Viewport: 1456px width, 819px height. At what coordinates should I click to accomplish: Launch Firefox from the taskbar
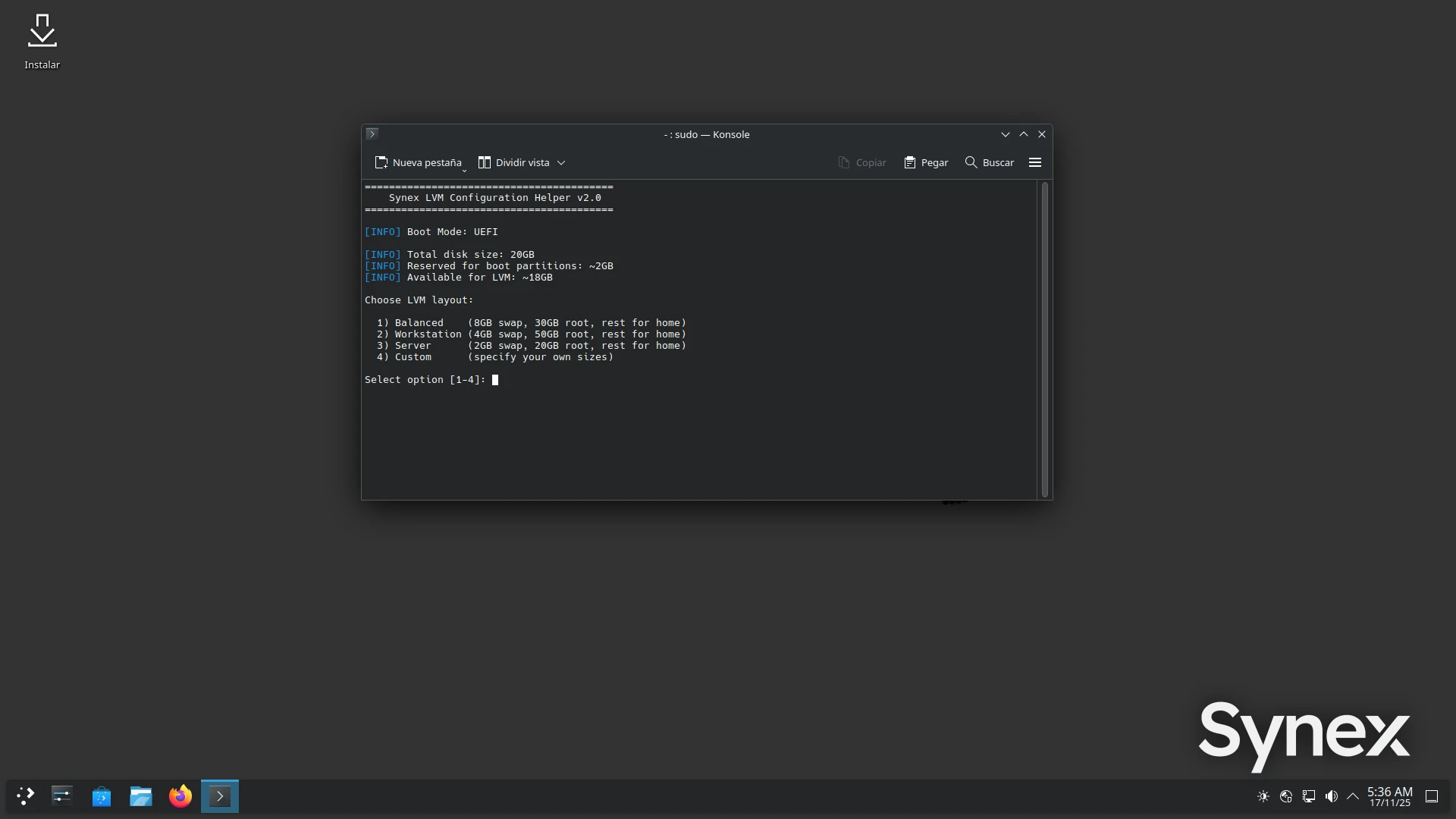(180, 796)
